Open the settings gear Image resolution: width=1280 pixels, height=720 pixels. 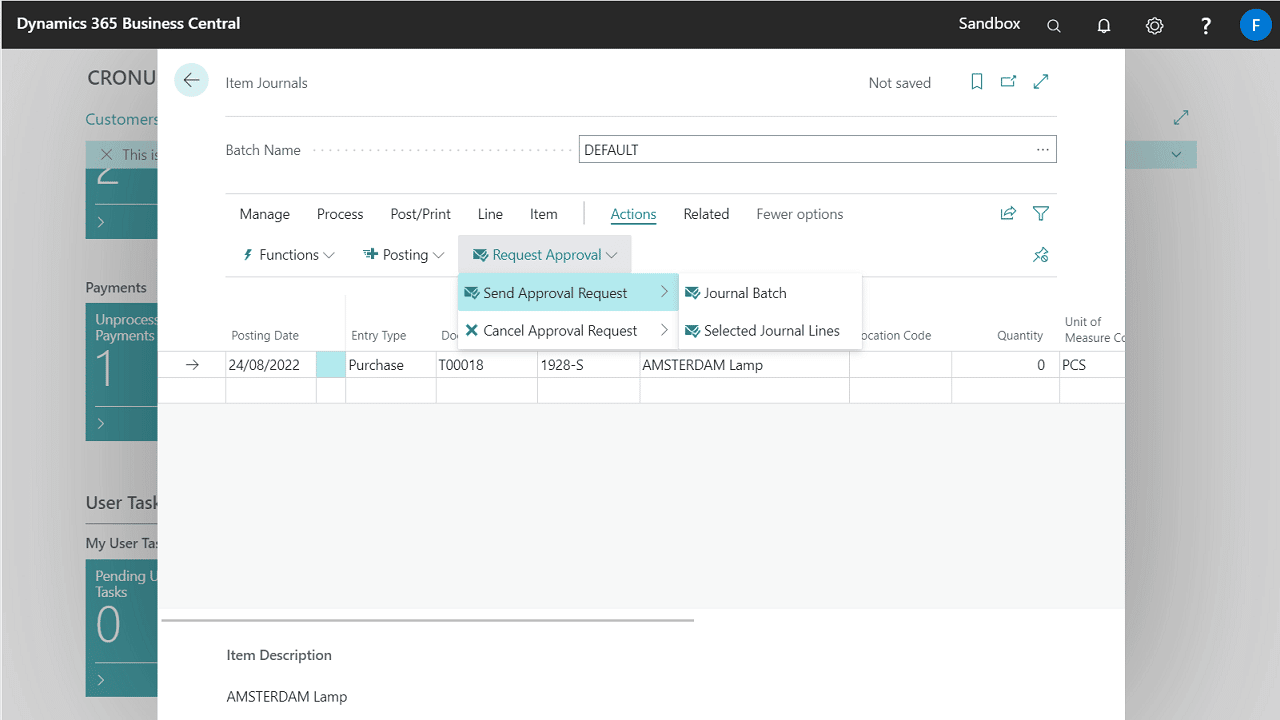(x=1155, y=26)
